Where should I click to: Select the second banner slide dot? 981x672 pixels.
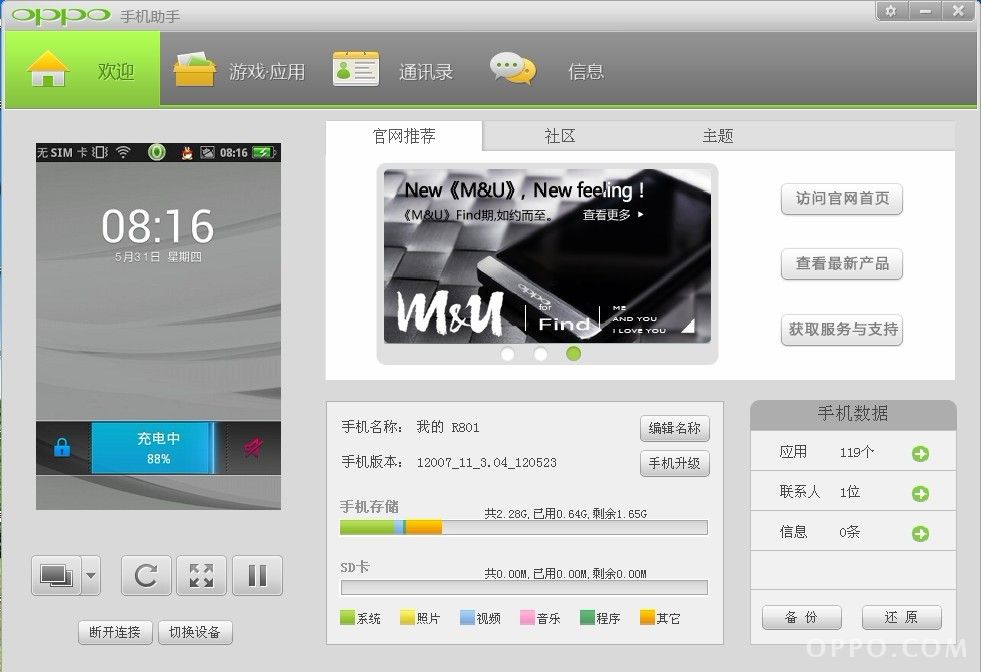[x=541, y=354]
